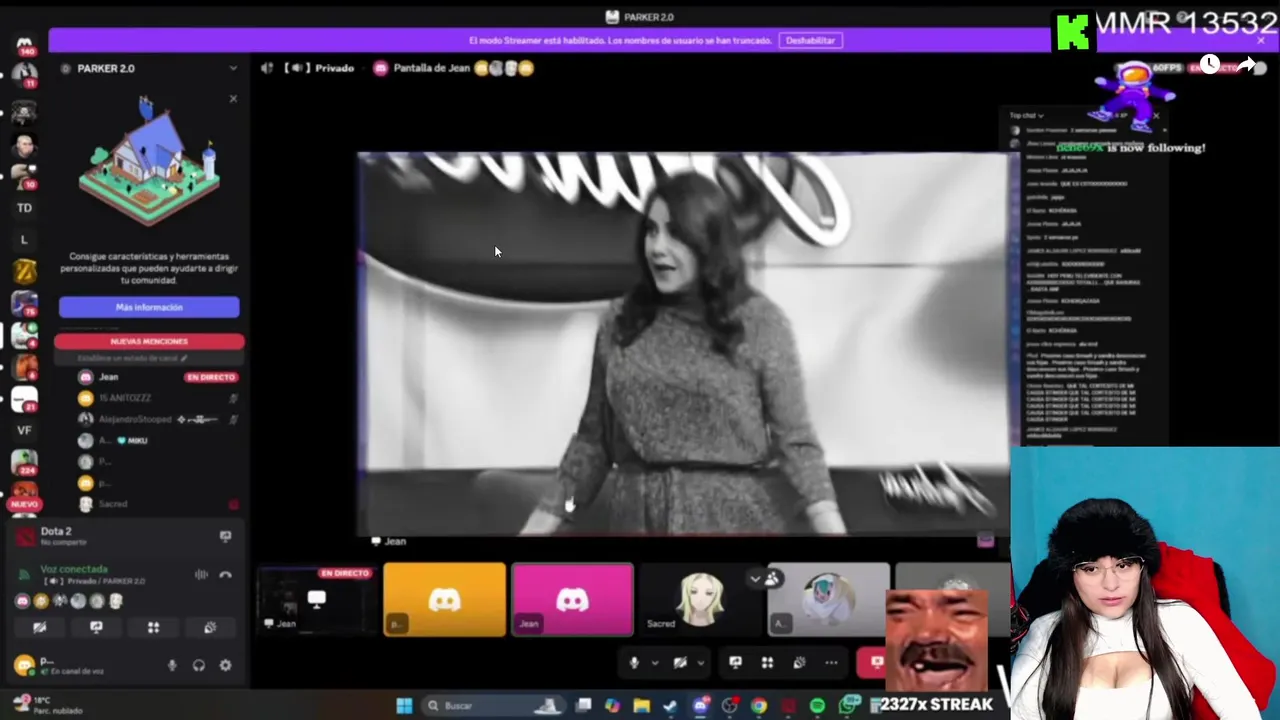Click the Más información button
This screenshot has width=1280, height=720.
pyautogui.click(x=149, y=307)
